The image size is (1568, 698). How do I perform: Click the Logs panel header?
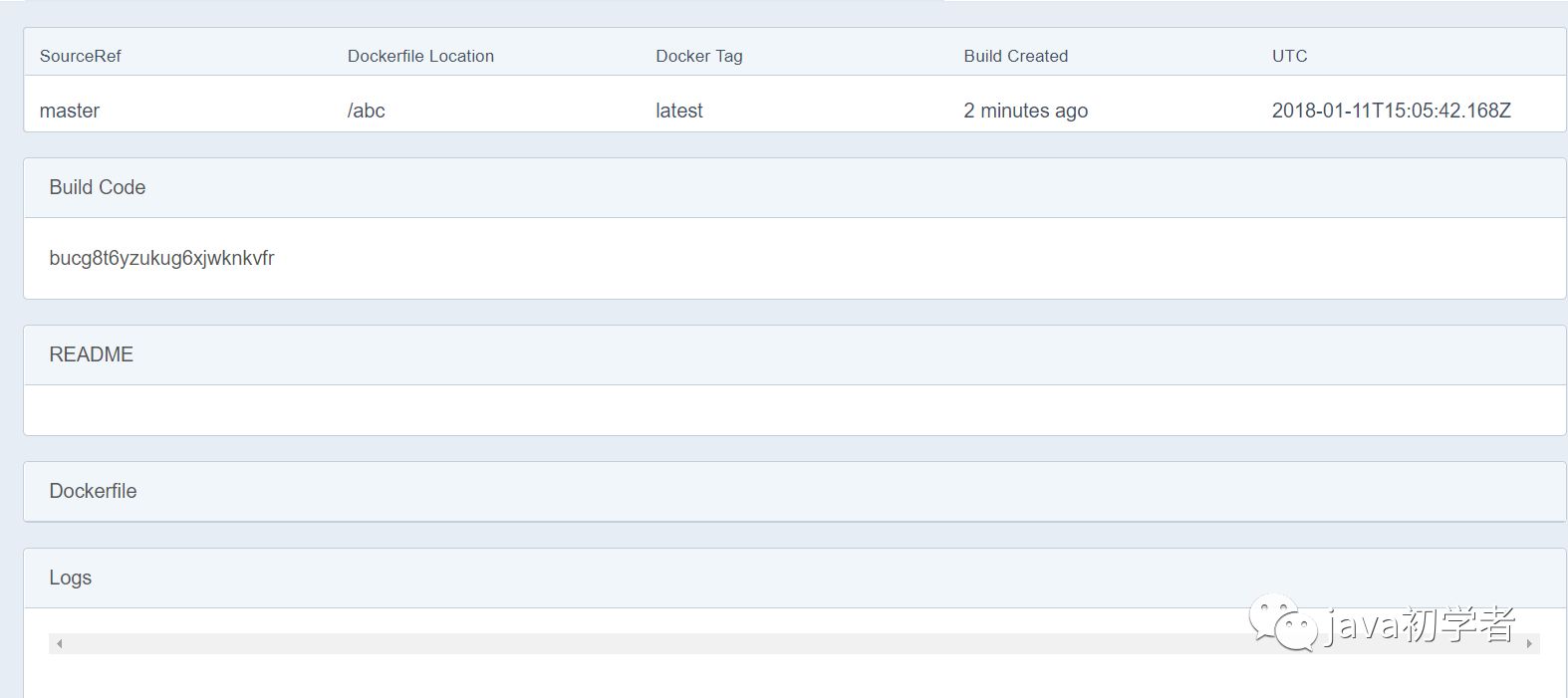click(x=794, y=578)
